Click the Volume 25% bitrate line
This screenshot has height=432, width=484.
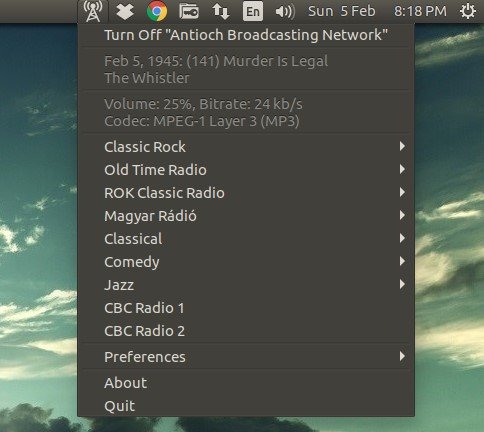pyautogui.click(x=203, y=104)
